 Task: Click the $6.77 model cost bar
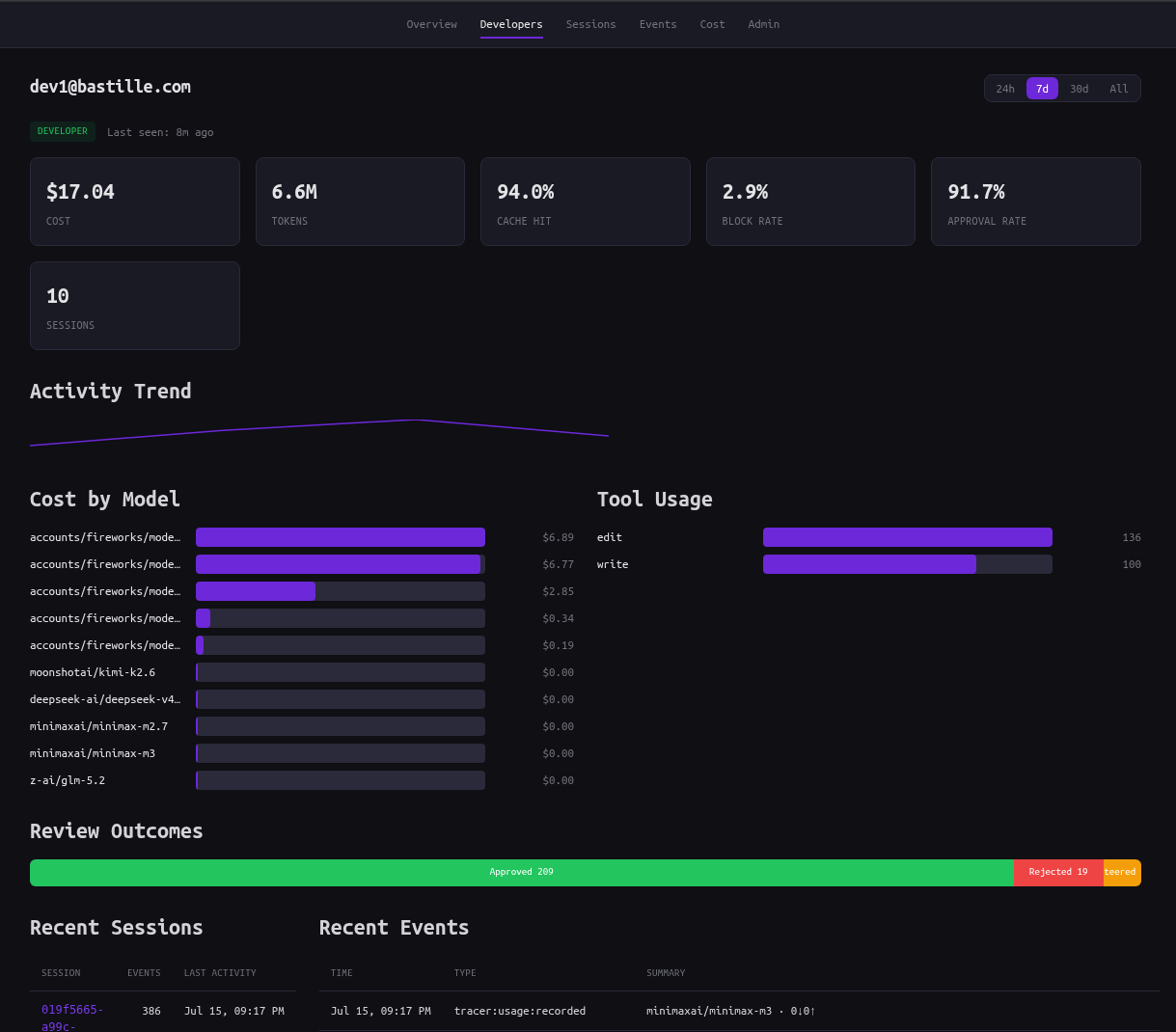[341, 564]
